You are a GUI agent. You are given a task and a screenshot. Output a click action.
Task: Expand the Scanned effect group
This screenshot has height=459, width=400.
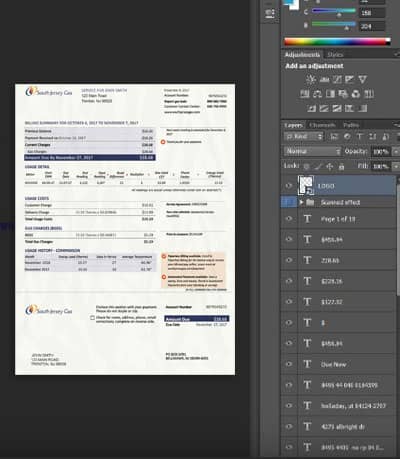(301, 202)
